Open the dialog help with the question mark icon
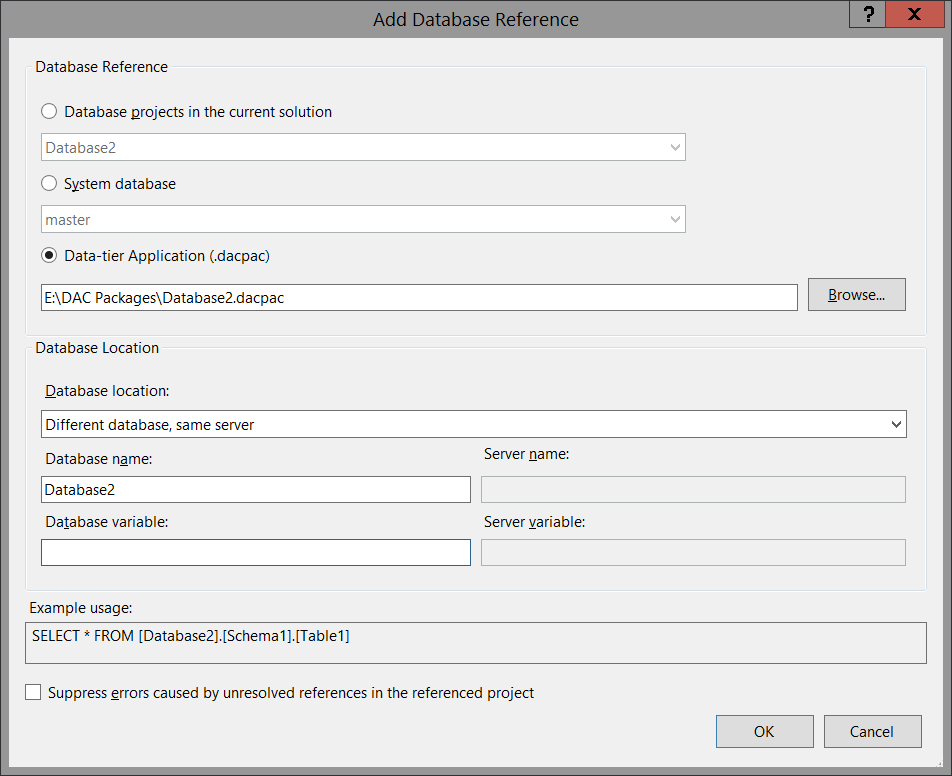The width and height of the screenshot is (952, 776). 866,15
